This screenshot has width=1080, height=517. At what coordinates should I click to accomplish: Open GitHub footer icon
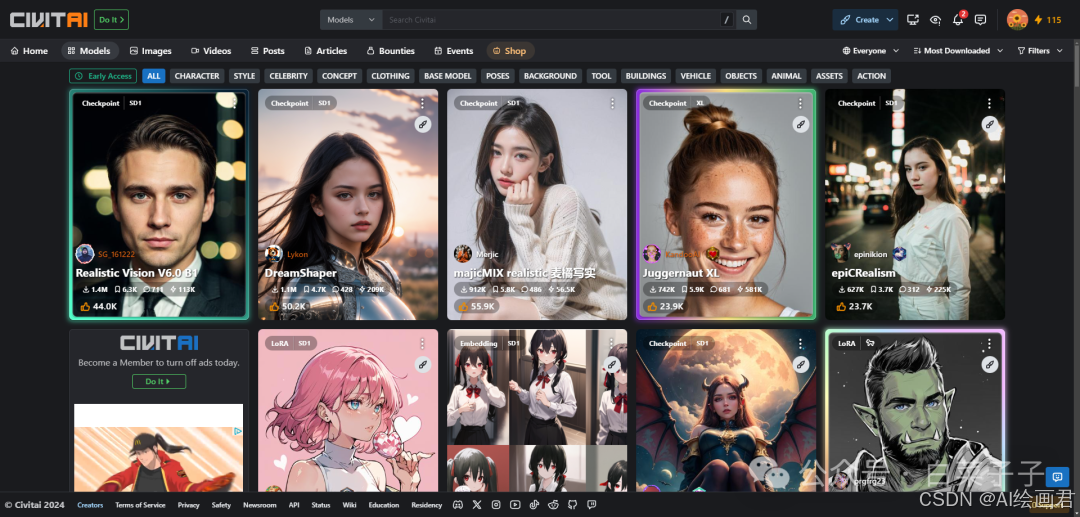[x=572, y=505]
